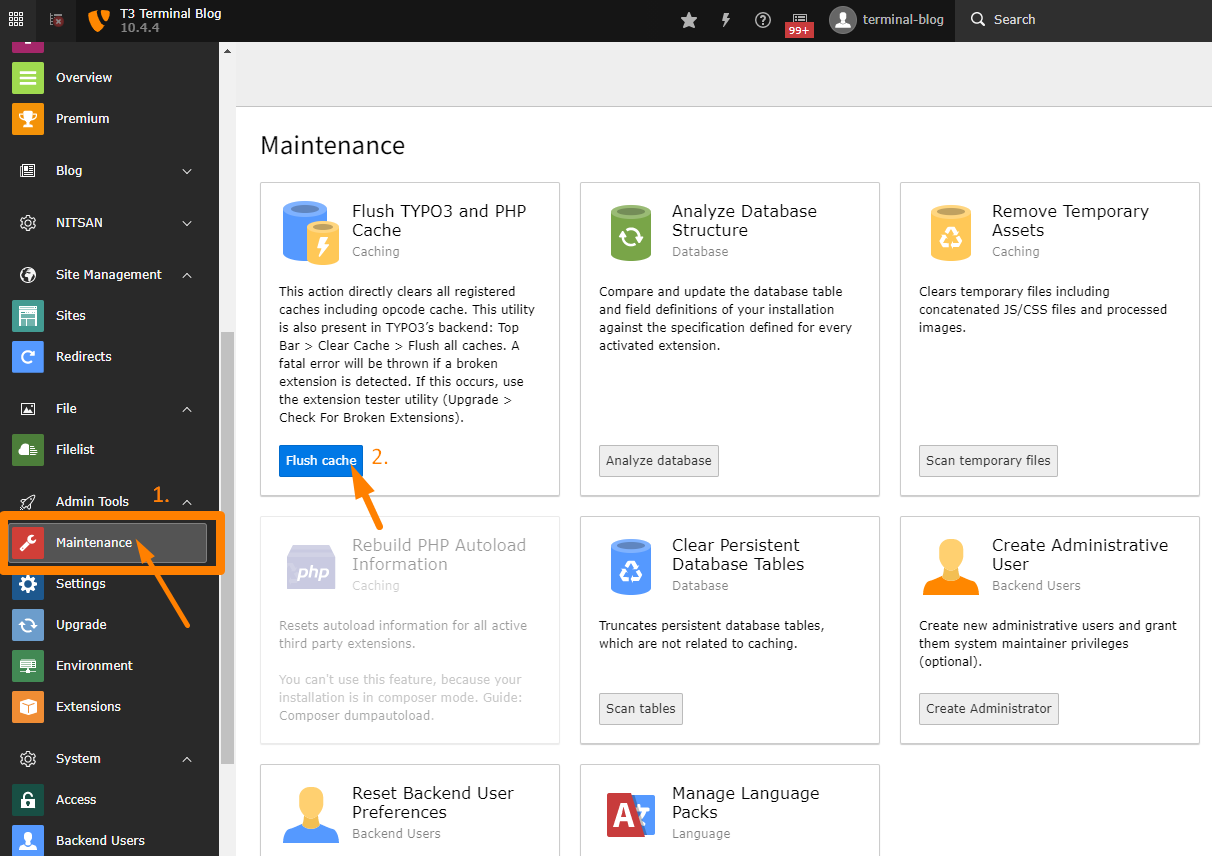1212x856 pixels.
Task: Open the terminal-blog user menu
Action: pos(887,20)
